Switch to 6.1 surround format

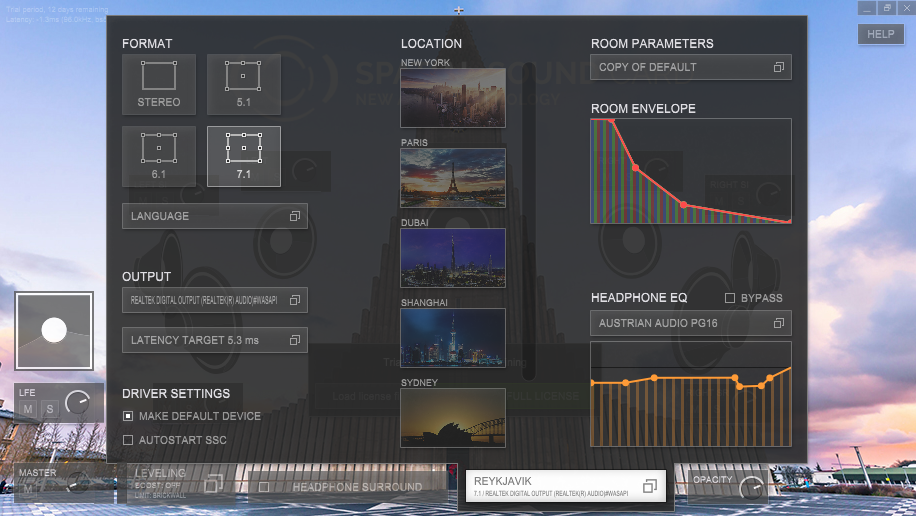[158, 156]
